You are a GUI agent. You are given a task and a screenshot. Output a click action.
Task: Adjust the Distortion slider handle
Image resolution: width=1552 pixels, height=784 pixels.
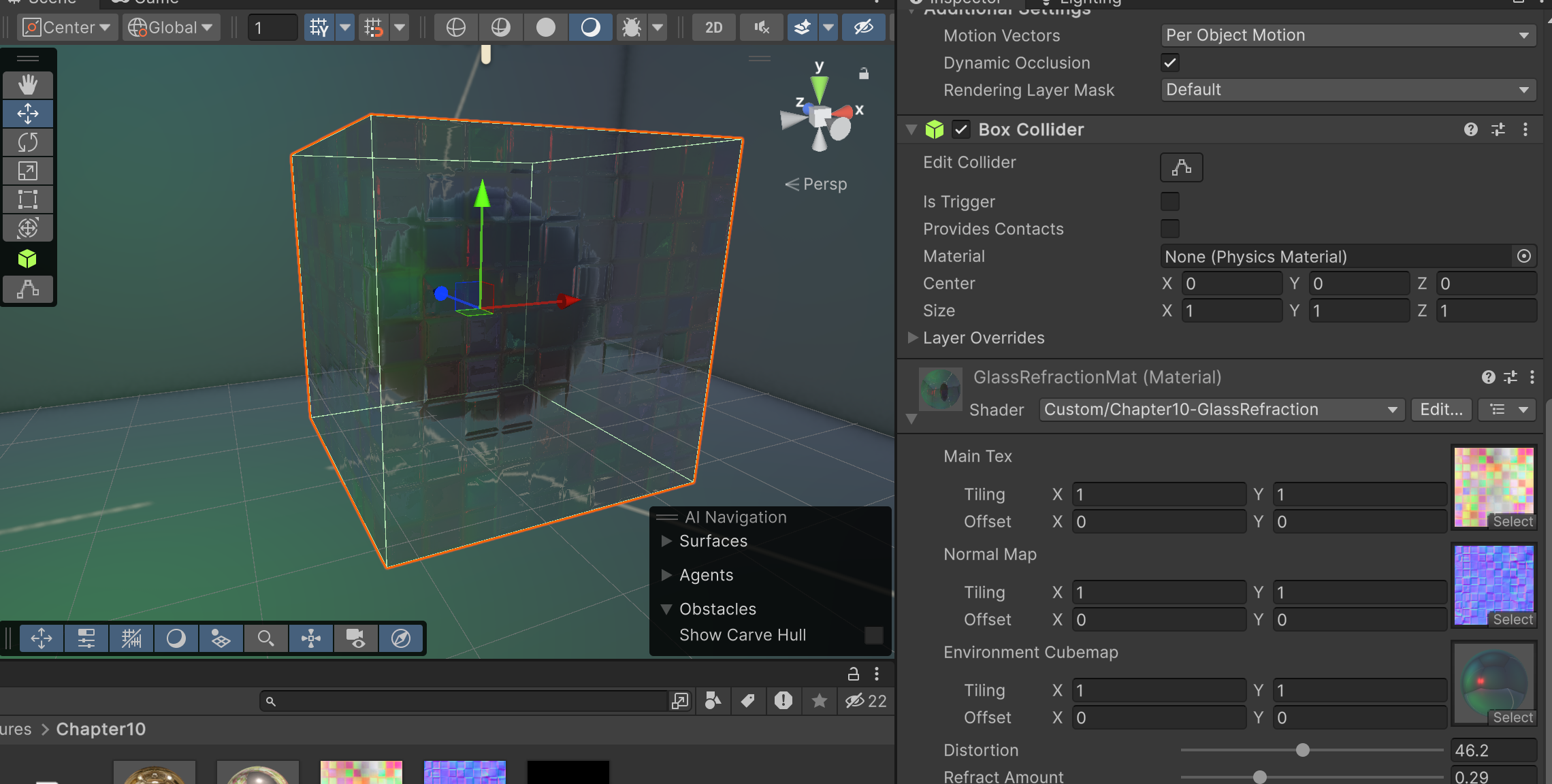pyautogui.click(x=1302, y=750)
